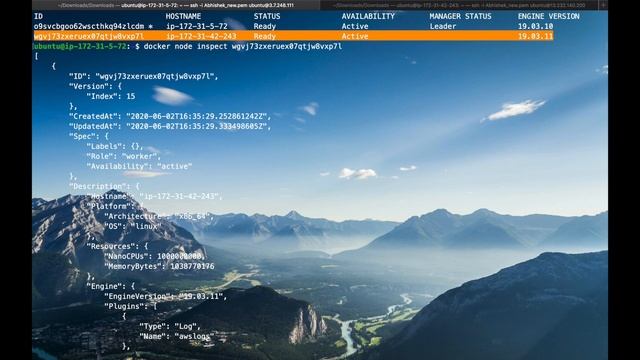The height and width of the screenshot is (360, 640).
Task: Click the "Name": "awslogs" line
Action: (176, 336)
